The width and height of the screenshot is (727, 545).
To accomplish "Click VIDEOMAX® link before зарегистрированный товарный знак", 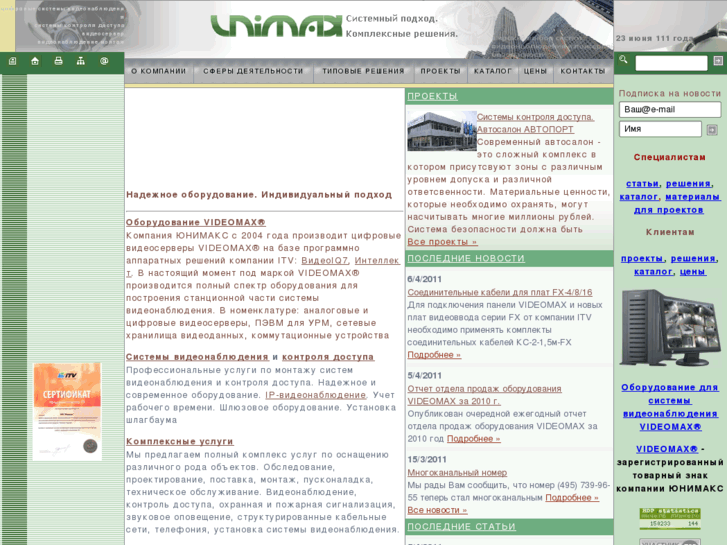I will pos(667,449).
